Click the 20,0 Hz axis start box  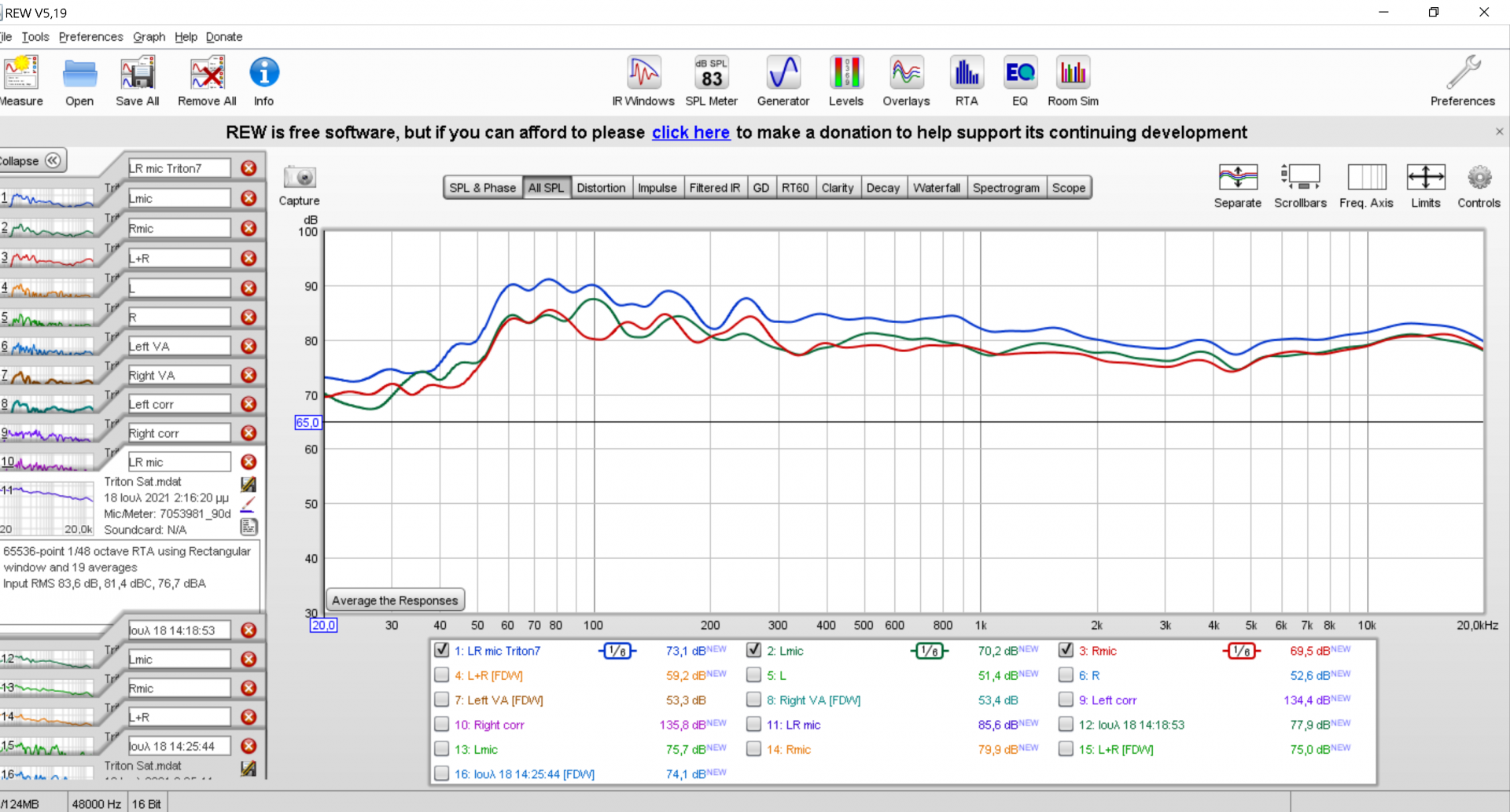[323, 625]
